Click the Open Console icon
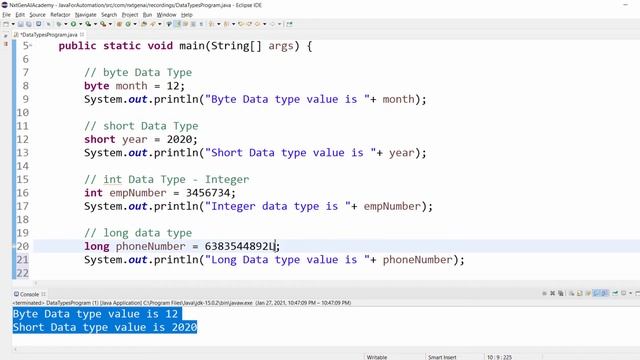Image resolution: width=640 pixels, height=360 pixels. click(623, 293)
